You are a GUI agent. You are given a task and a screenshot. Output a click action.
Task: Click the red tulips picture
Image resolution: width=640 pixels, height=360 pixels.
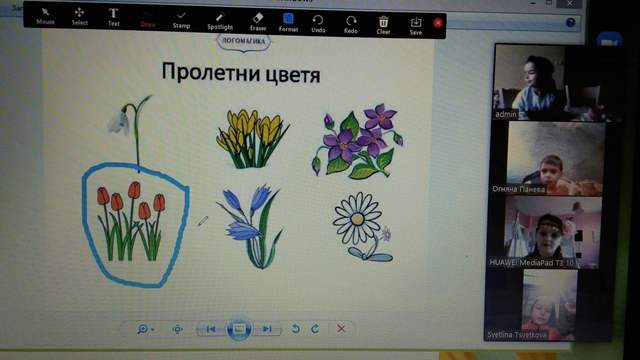pos(131,221)
